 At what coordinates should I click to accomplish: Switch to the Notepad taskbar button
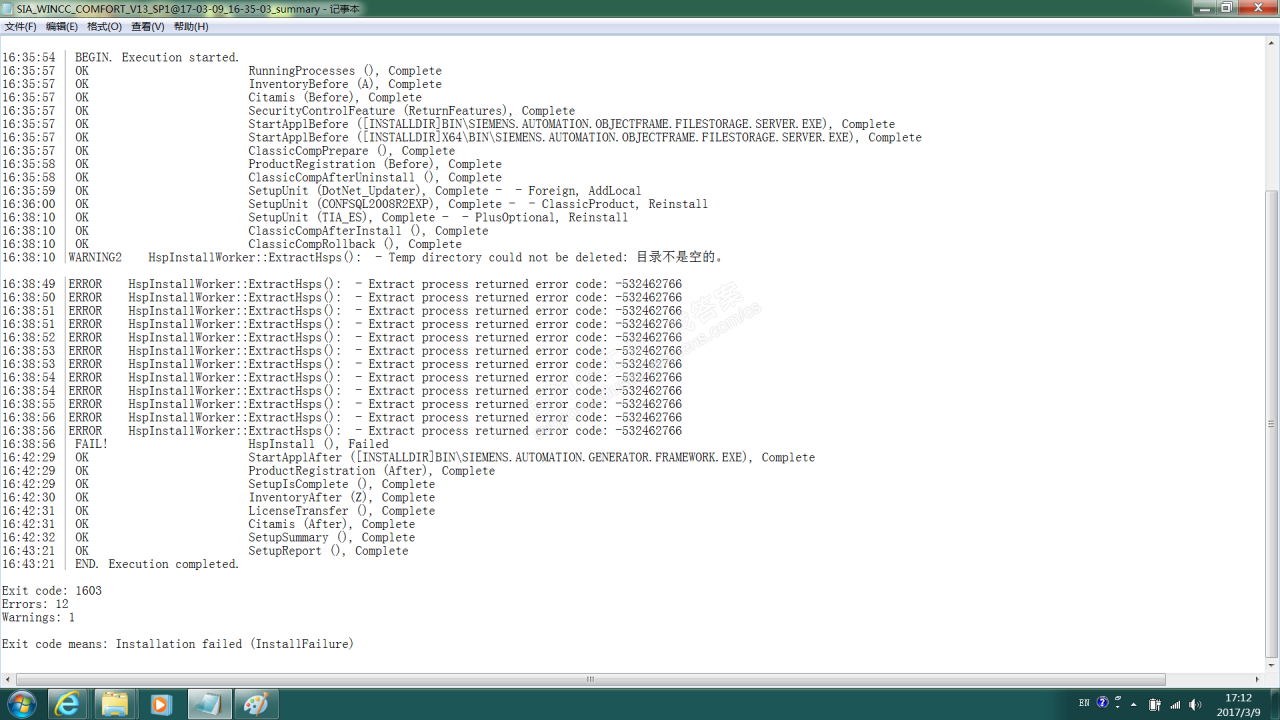point(208,704)
